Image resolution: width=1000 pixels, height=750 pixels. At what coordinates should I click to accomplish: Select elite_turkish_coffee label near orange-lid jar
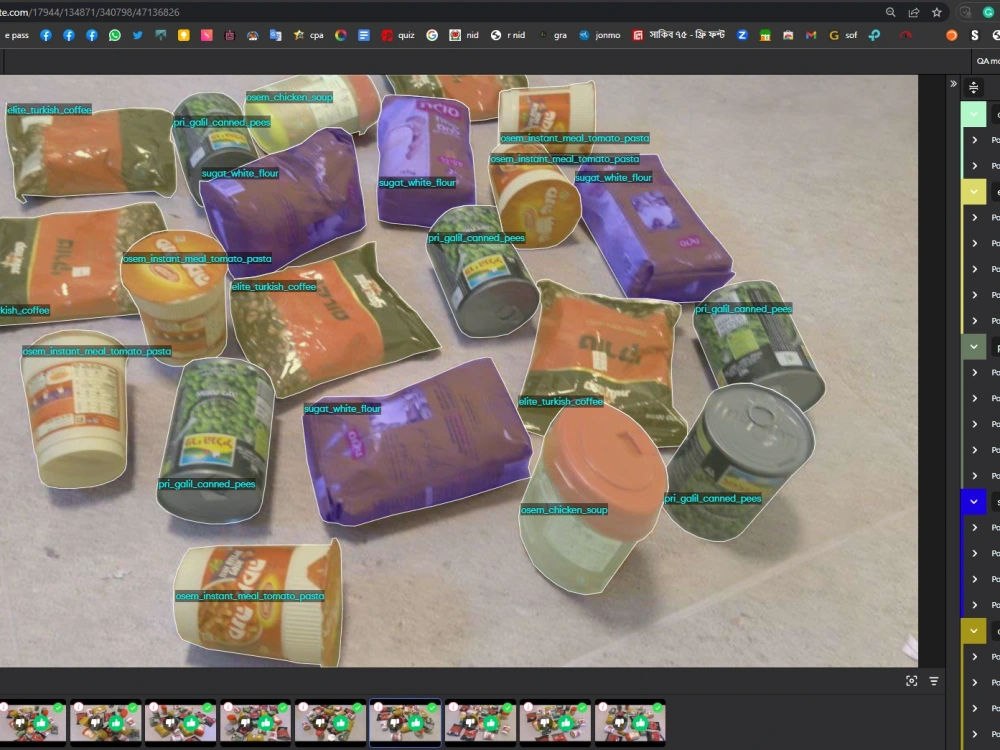pyautogui.click(x=561, y=401)
